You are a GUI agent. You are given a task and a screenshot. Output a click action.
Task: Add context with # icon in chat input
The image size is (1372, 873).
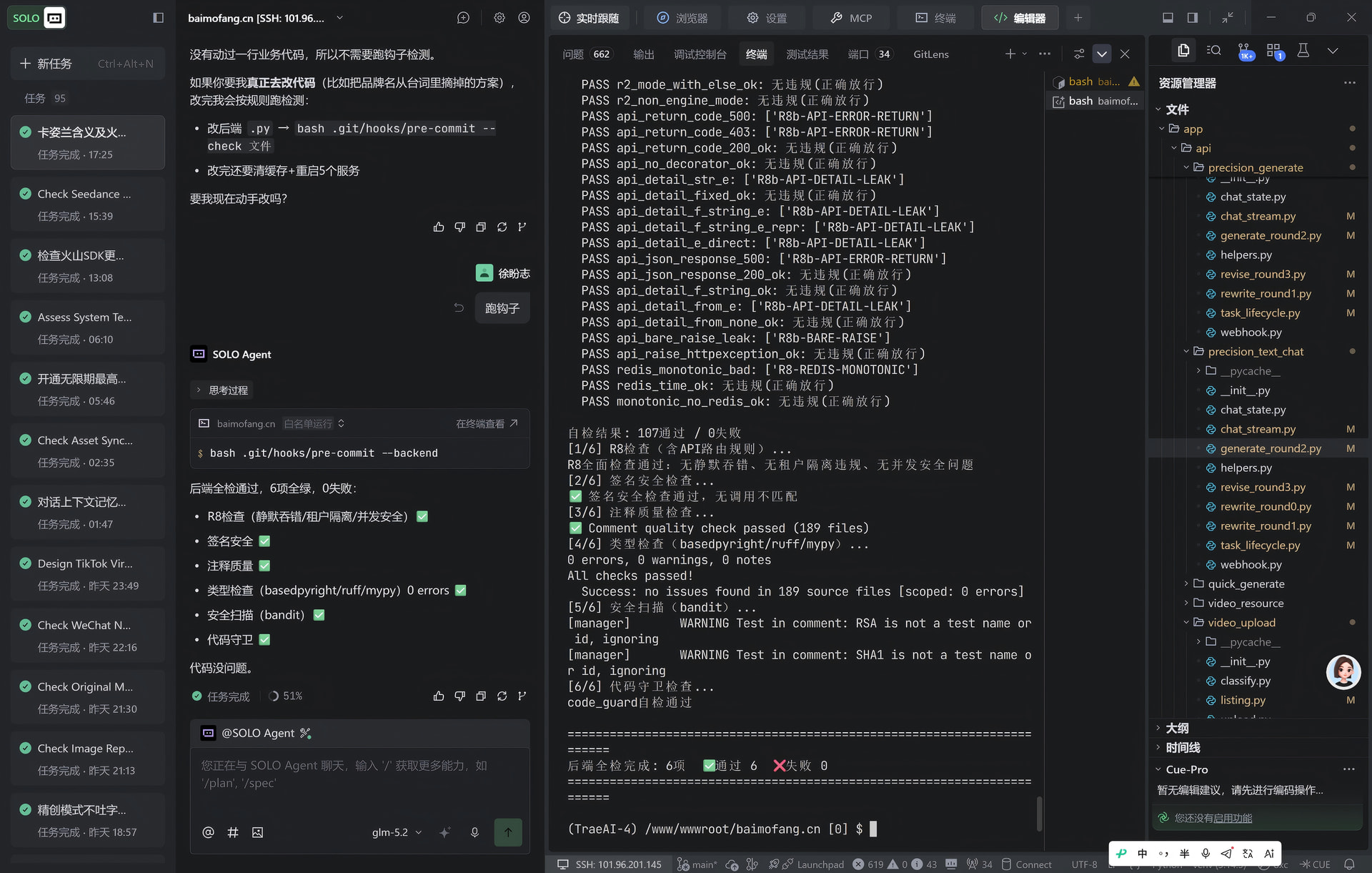pyautogui.click(x=233, y=832)
